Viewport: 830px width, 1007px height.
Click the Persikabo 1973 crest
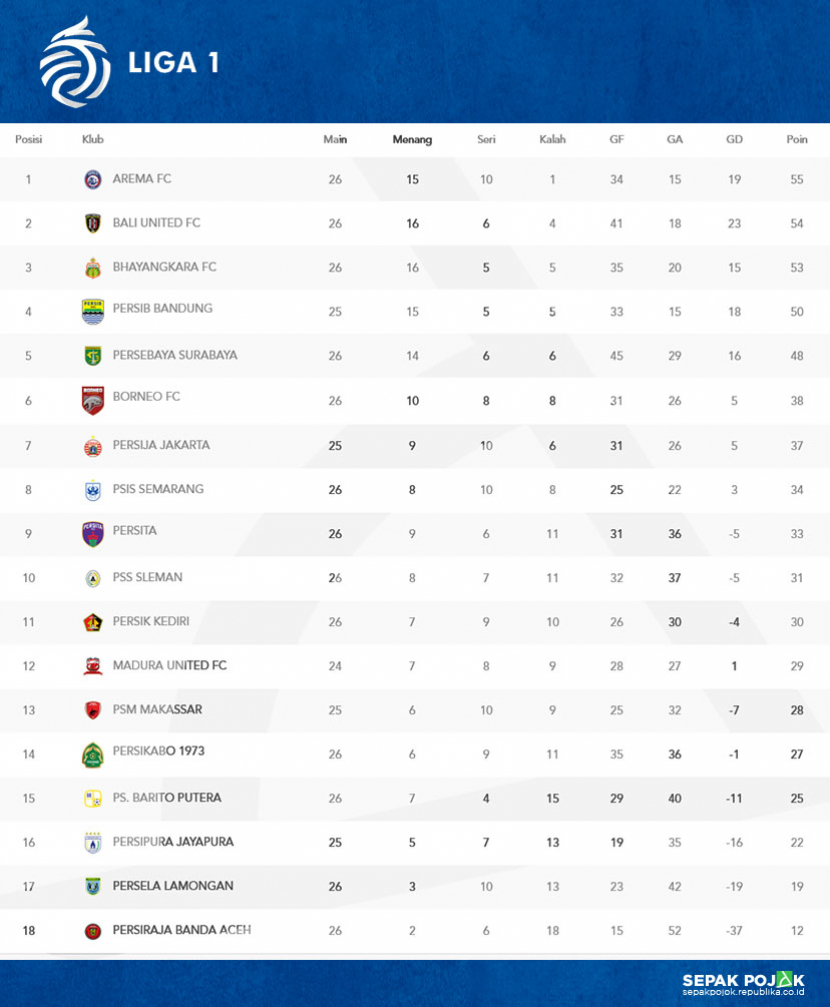[x=93, y=755]
